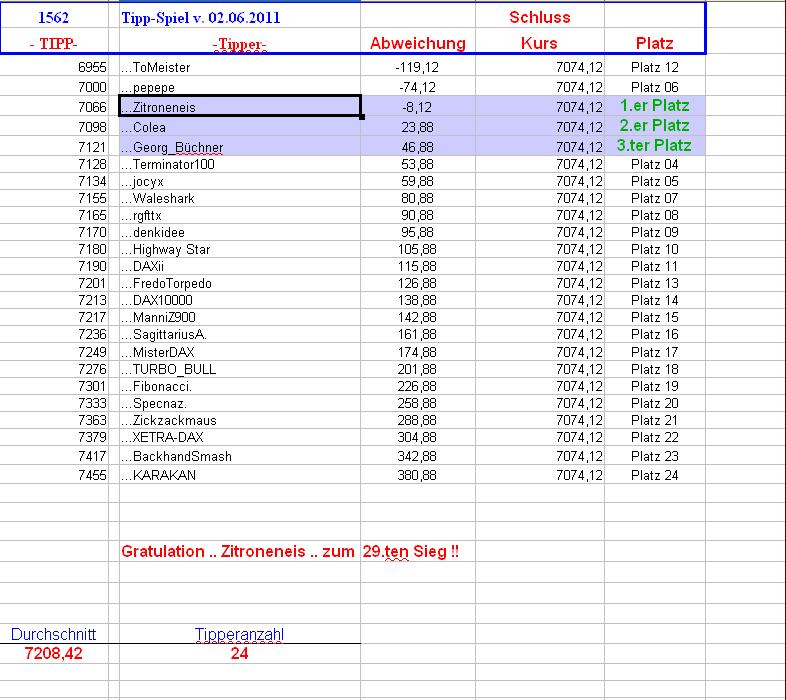This screenshot has width=786, height=700.
Task: Click the Waleshark cell
Action: click(240, 199)
